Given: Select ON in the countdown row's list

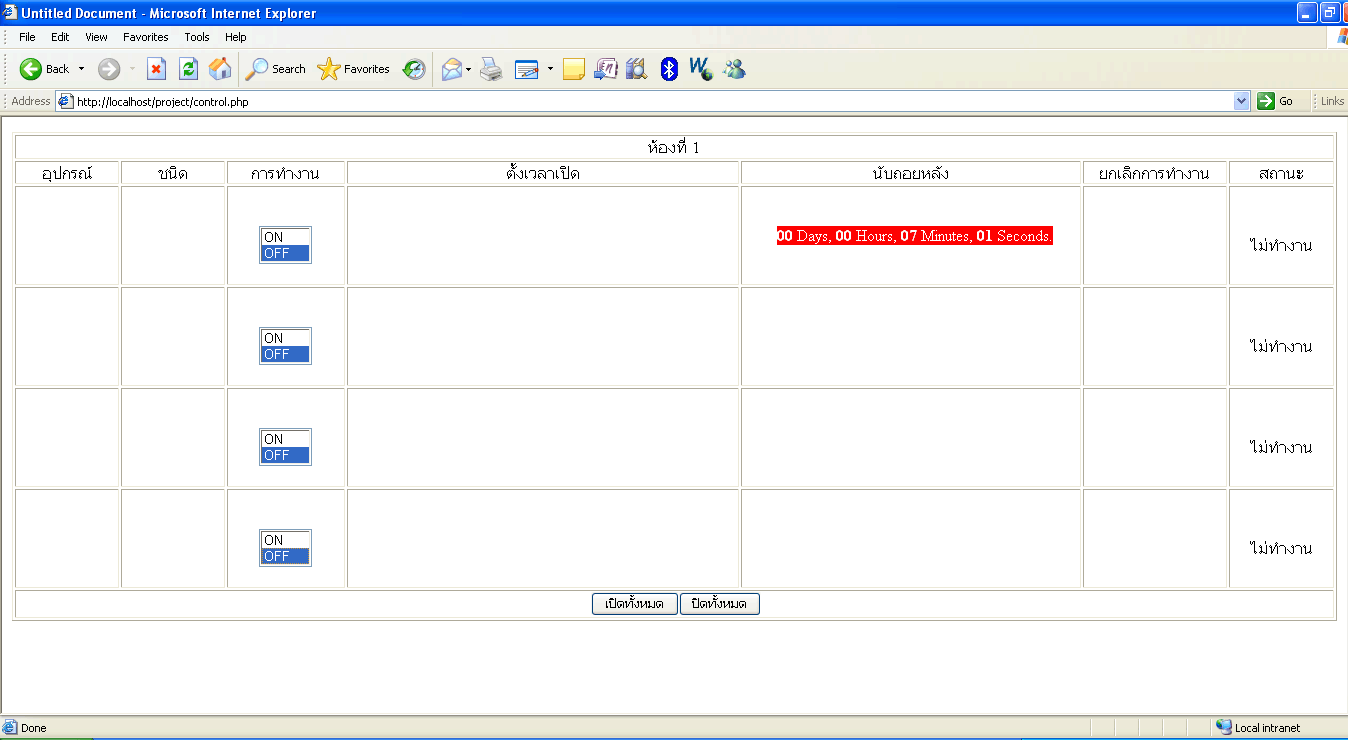Looking at the screenshot, I should pos(285,237).
